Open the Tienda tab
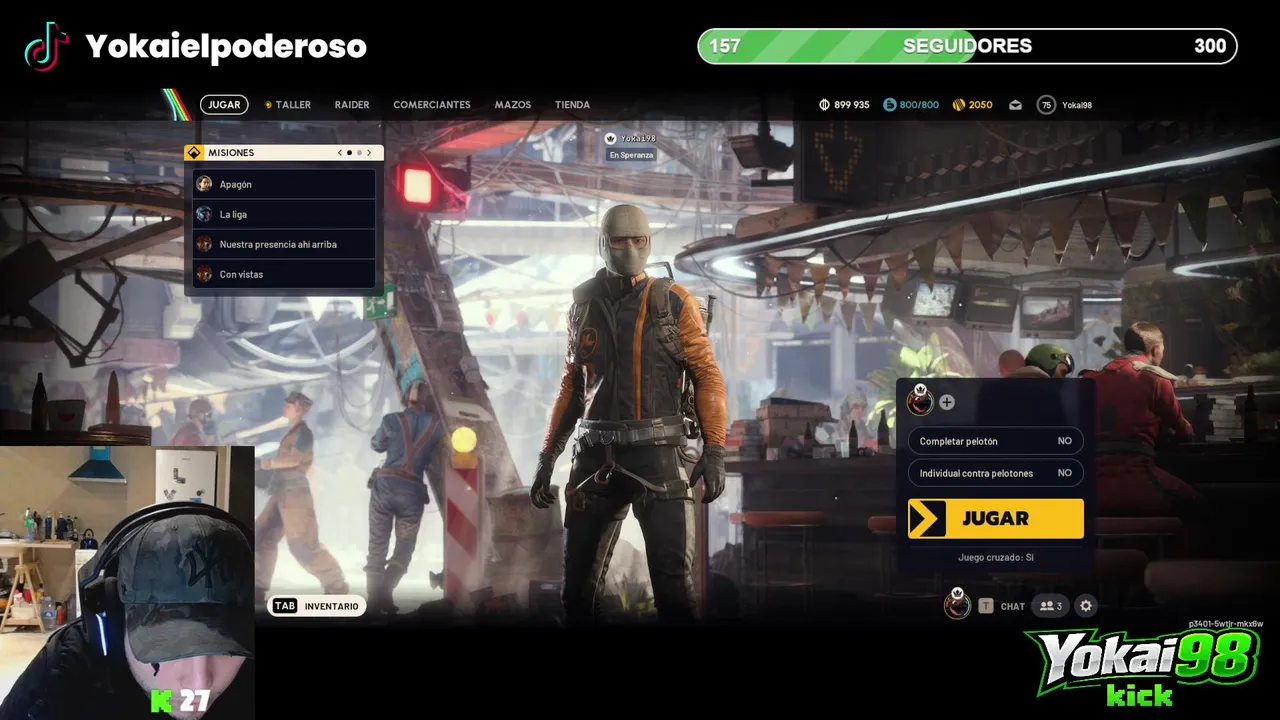The image size is (1280, 720). click(x=572, y=105)
